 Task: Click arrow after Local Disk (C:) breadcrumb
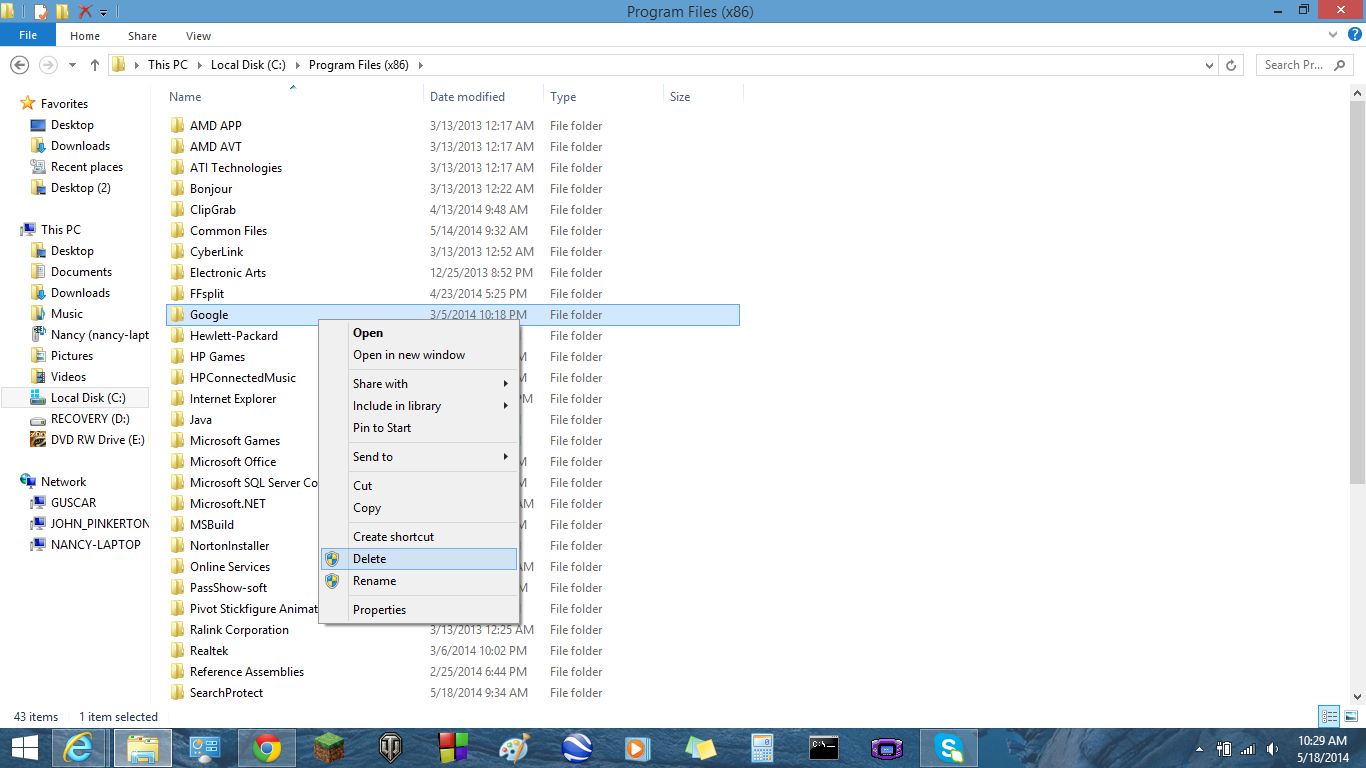coord(296,65)
